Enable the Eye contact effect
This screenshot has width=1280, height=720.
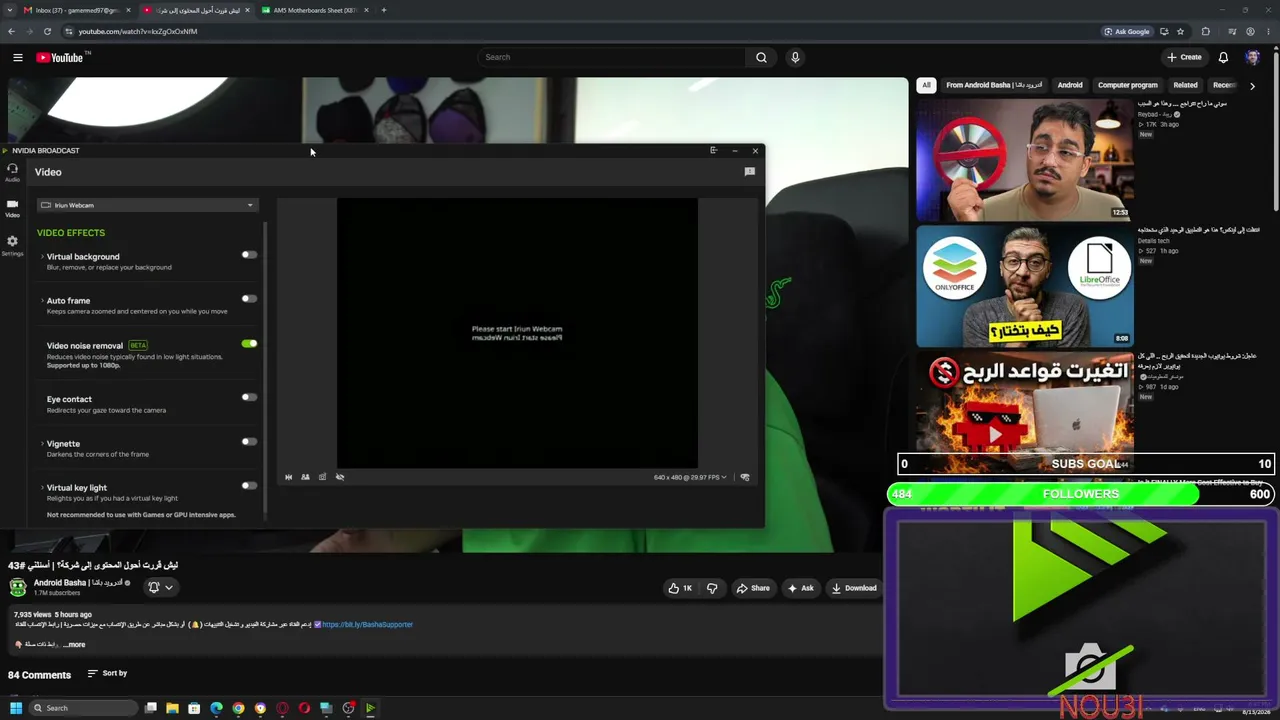tap(249, 397)
